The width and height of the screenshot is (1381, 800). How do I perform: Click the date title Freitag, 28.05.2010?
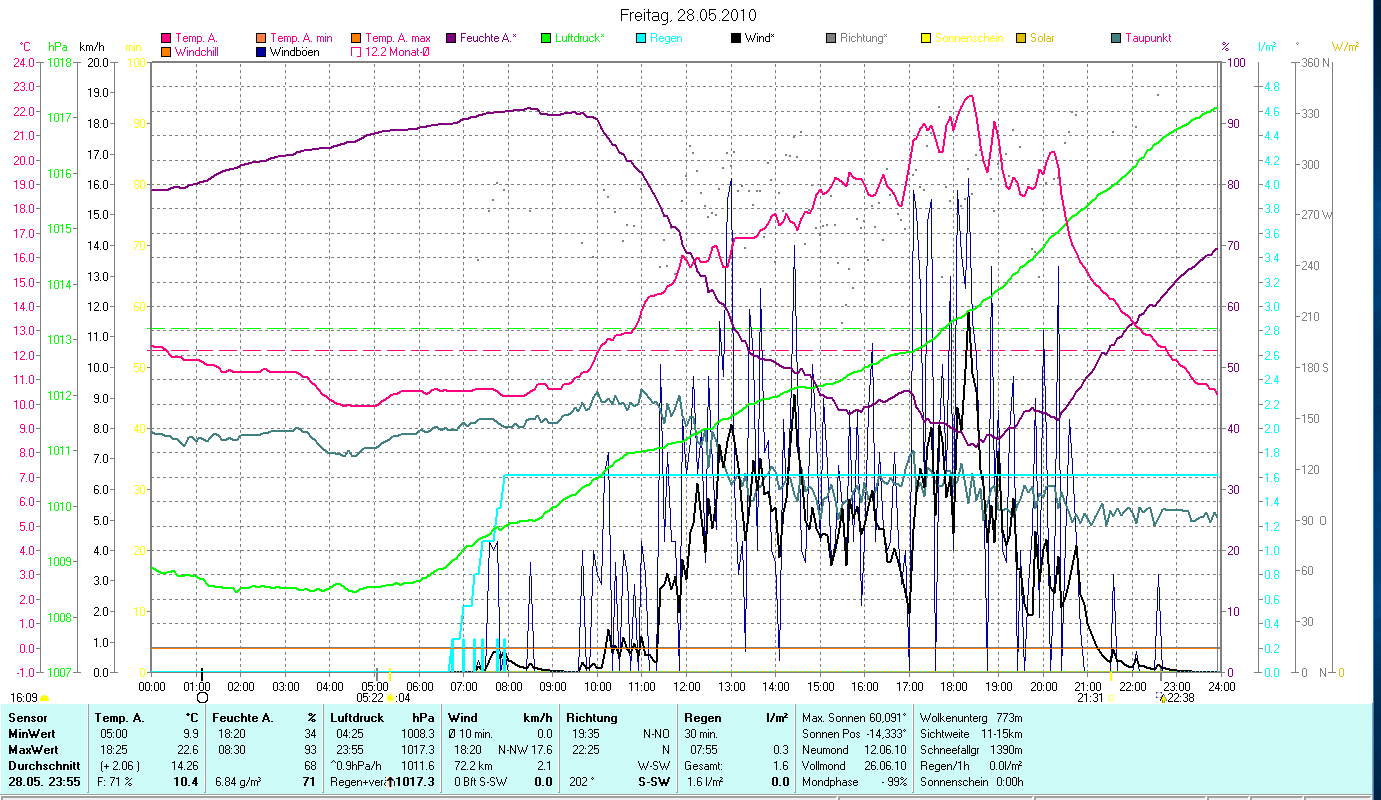pyautogui.click(x=688, y=15)
